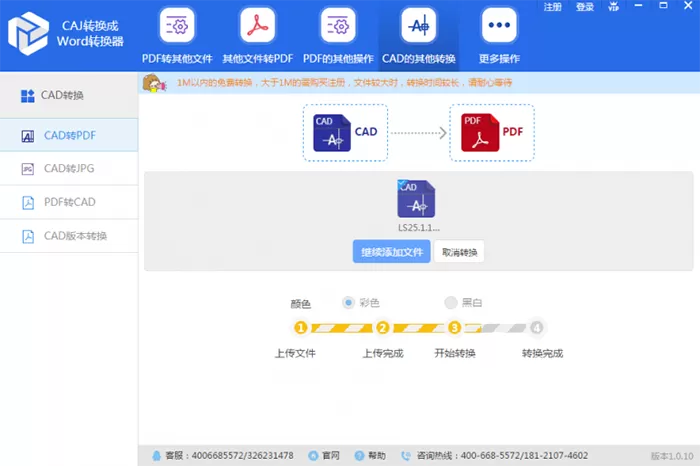Click the VIP crown icon in title bar

614,7
